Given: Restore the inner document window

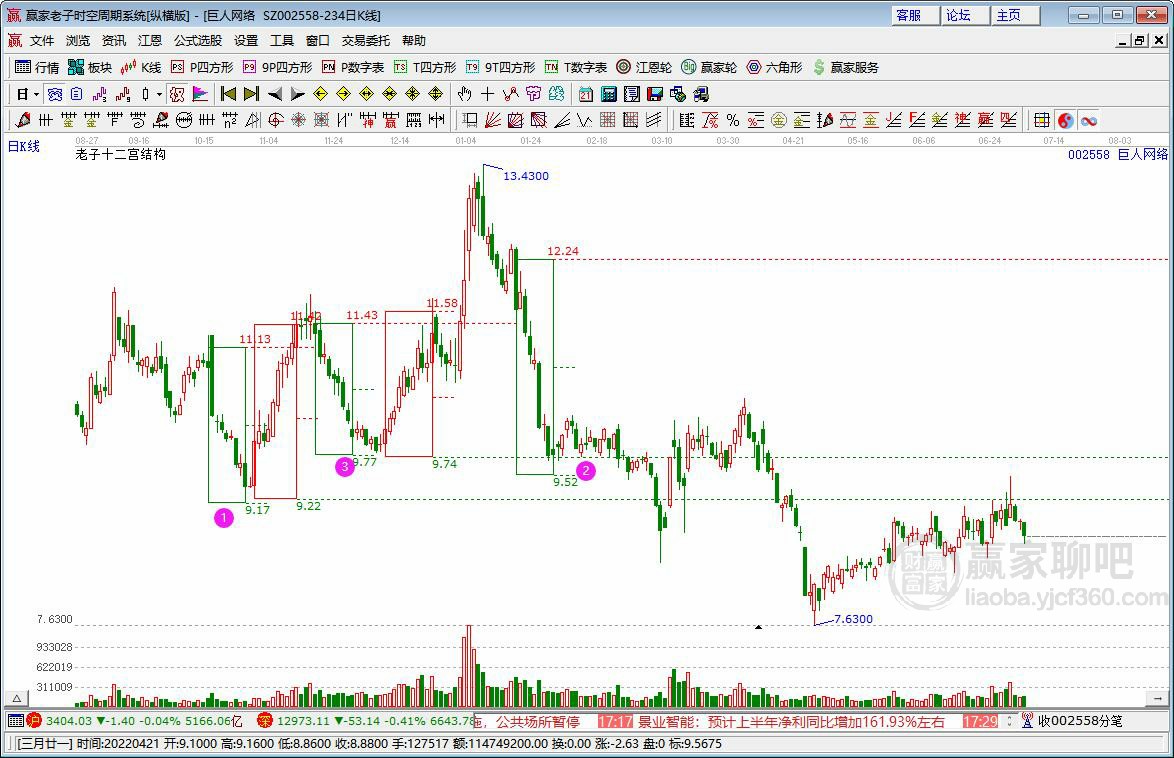Looking at the screenshot, I should tap(1140, 40).
